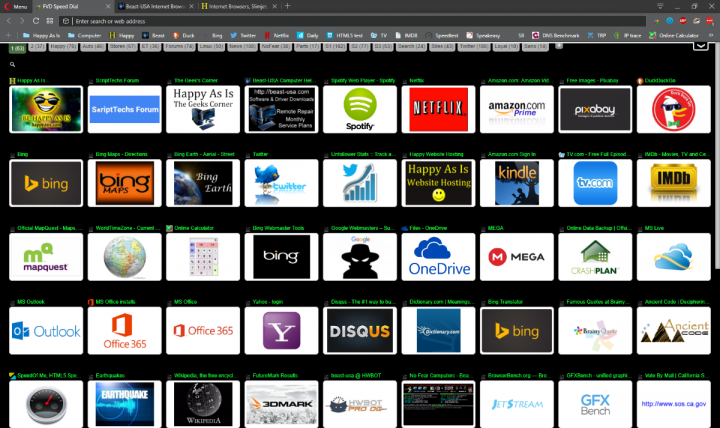Open the multicolored FVD extension icon

(657, 21)
